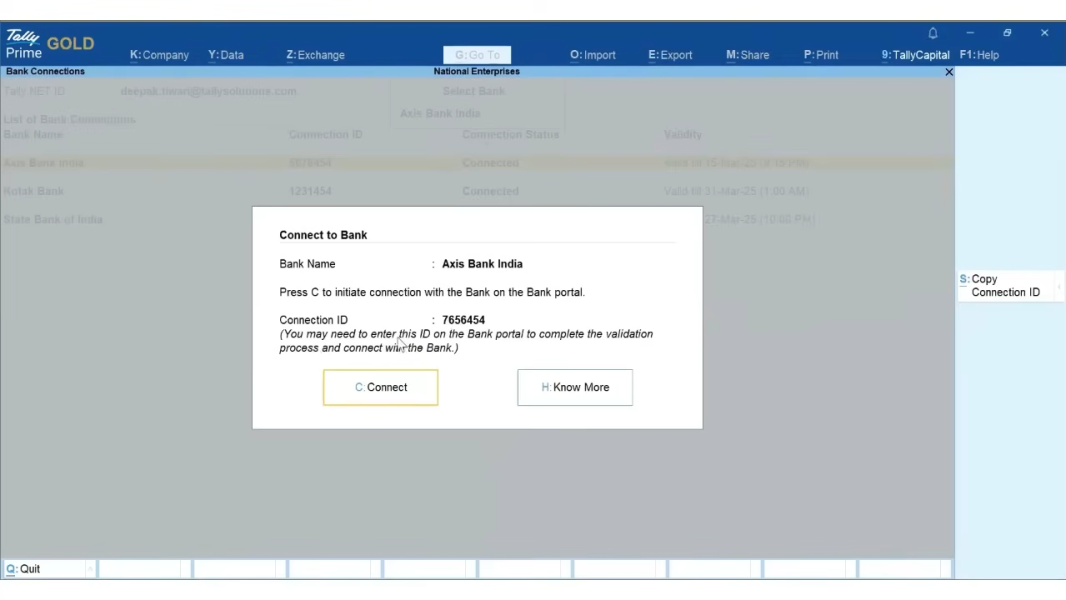Click the 'Connected' status of Axis Bank India row
This screenshot has width=1066, height=600.
click(490, 163)
